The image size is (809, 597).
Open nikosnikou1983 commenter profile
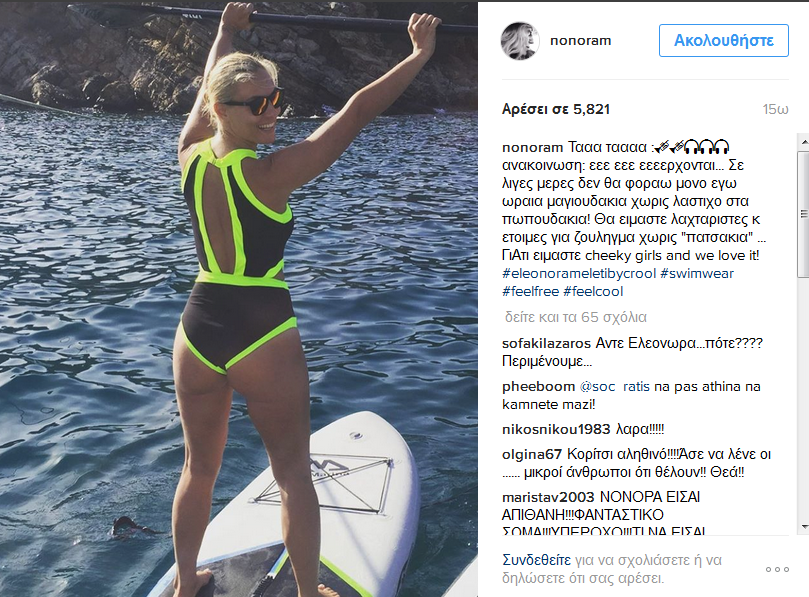coord(556,429)
